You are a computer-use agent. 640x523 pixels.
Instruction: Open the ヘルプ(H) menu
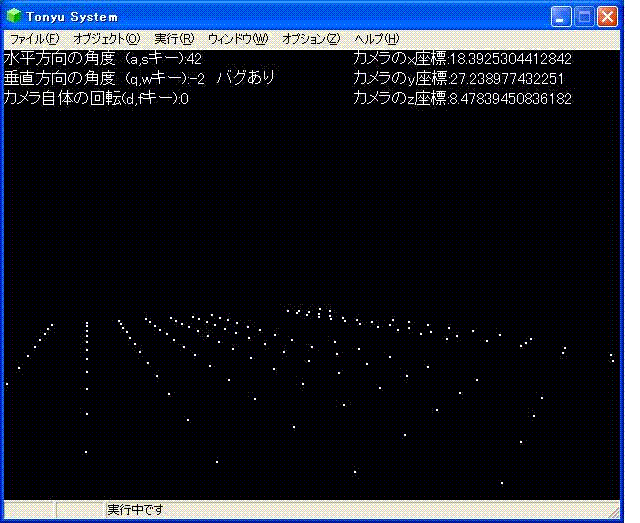point(376,39)
